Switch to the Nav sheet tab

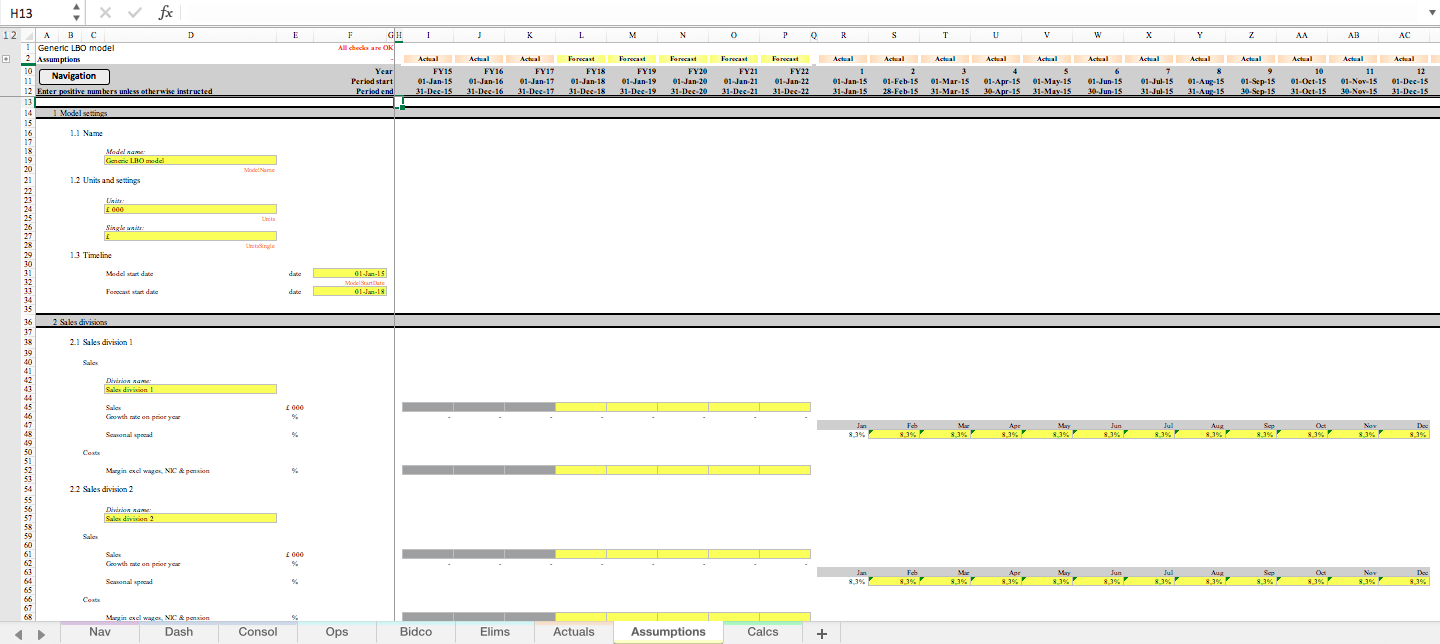click(x=99, y=631)
